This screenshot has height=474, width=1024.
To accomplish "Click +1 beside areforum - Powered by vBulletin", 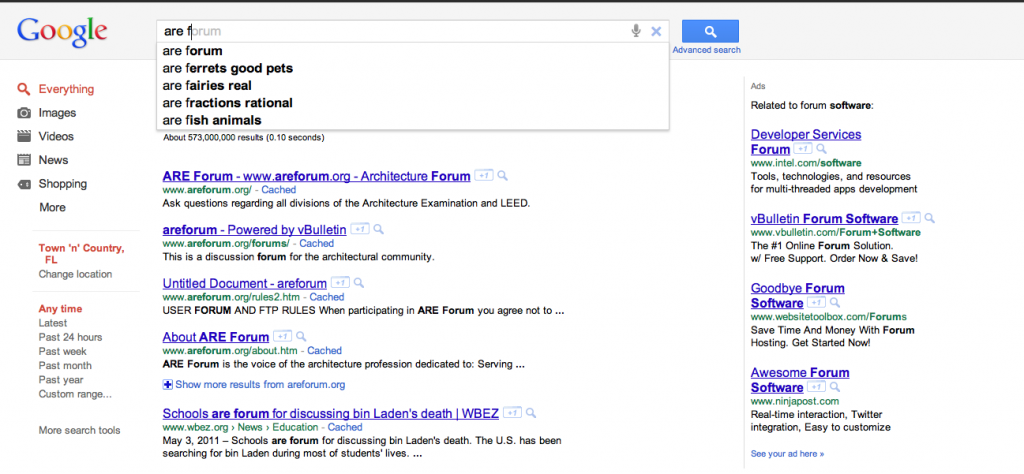I will pos(360,230).
